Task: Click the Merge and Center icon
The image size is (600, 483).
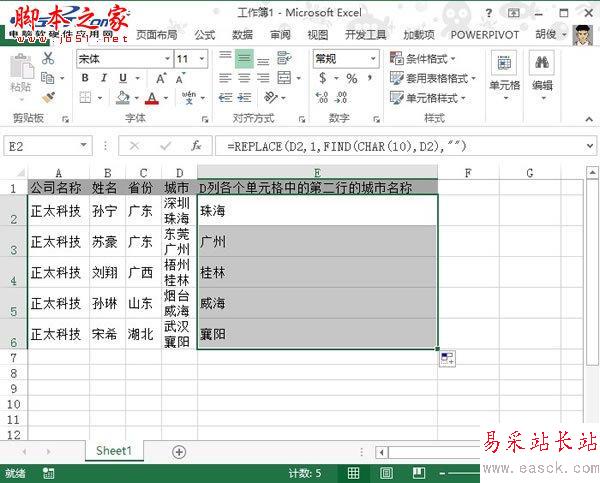Action: 284,78
